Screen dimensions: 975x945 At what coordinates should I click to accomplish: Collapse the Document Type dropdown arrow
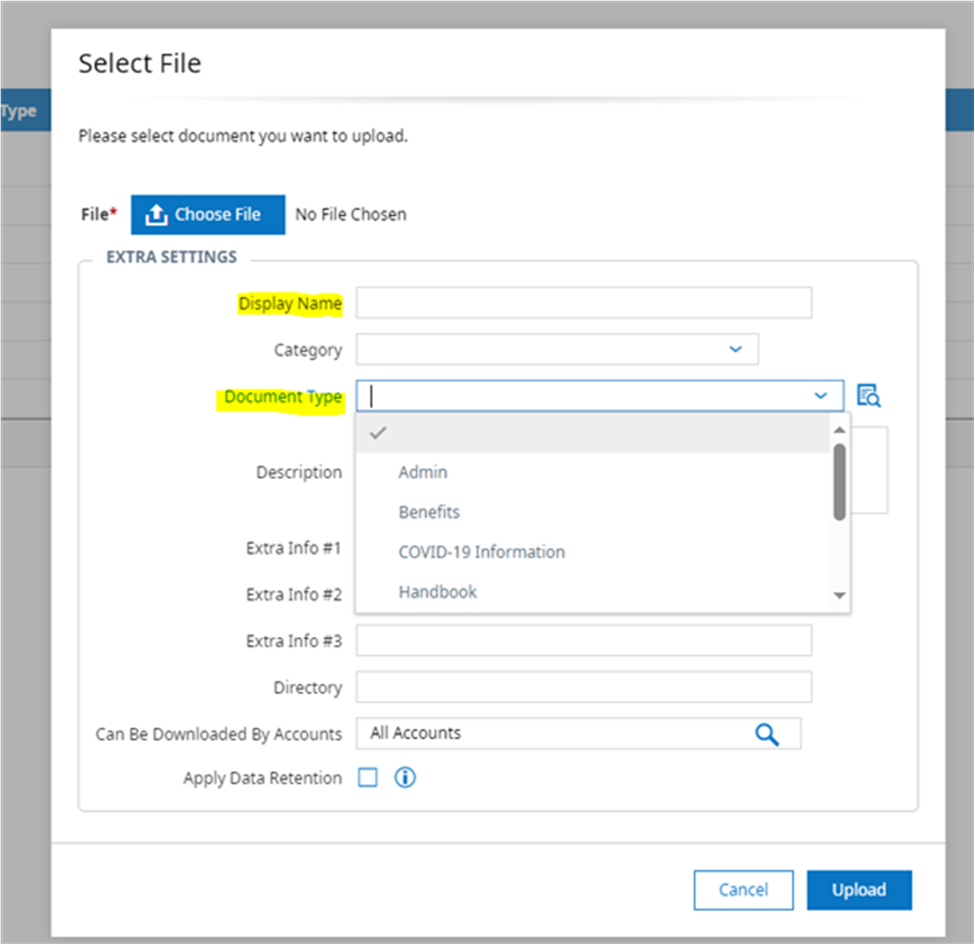tap(821, 396)
